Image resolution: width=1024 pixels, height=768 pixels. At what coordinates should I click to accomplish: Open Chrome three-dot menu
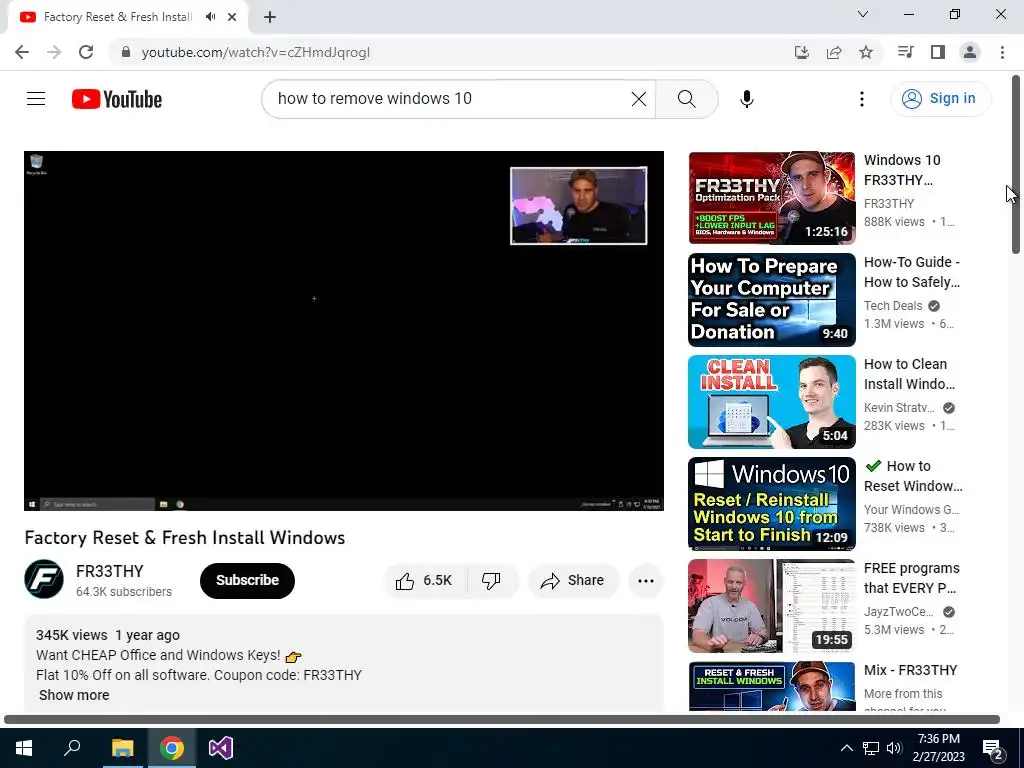(1002, 52)
